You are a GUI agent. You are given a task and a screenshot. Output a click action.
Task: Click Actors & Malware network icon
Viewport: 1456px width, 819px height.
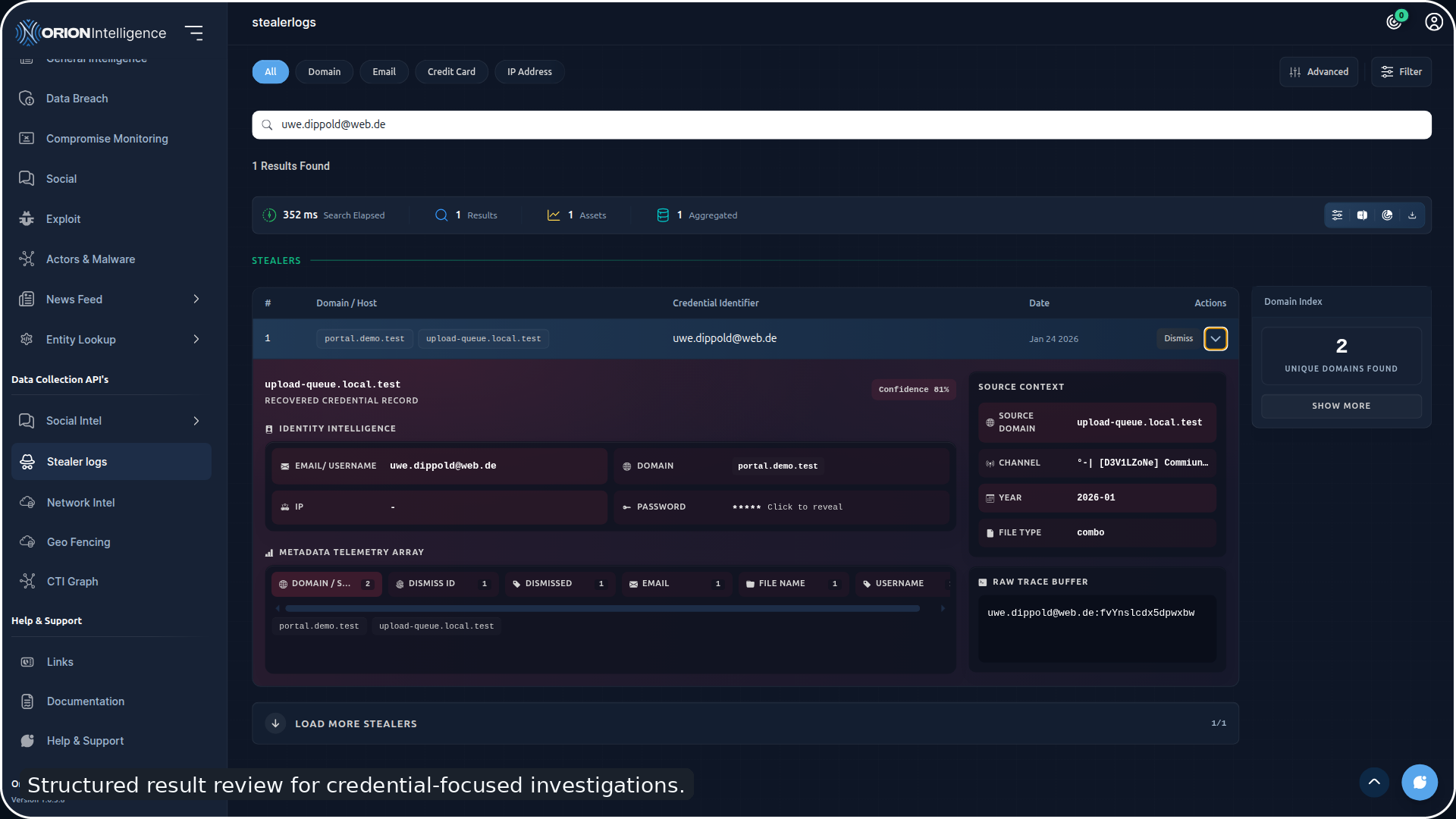27,259
